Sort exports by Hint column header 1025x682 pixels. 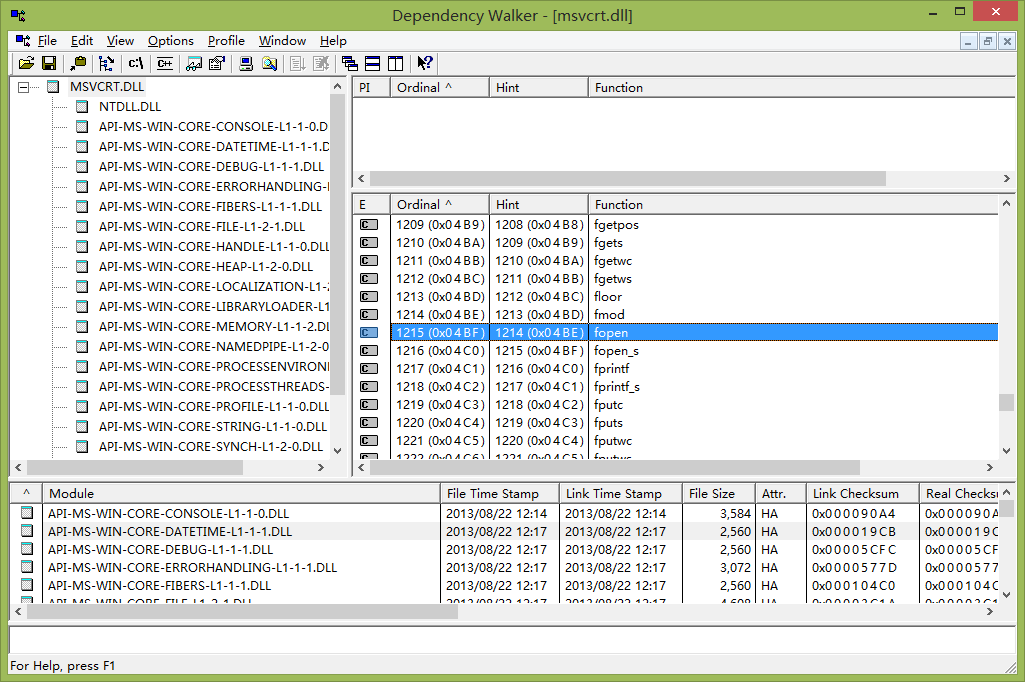point(539,205)
